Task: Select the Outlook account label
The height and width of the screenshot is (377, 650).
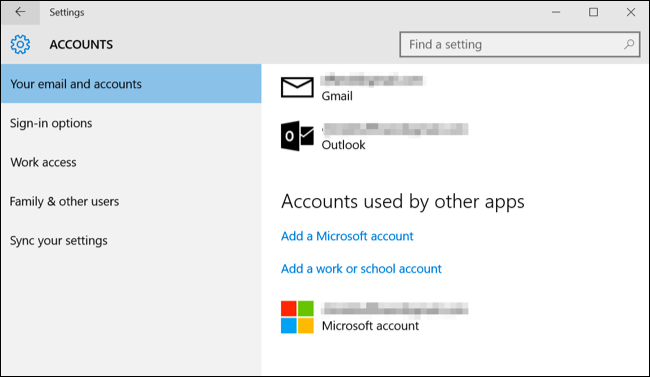Action: [x=343, y=145]
